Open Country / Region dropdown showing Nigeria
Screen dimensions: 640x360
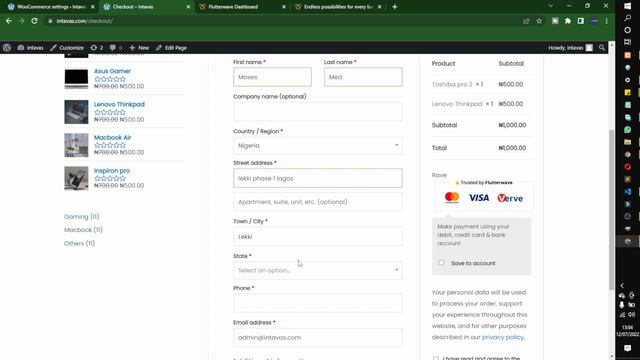click(x=318, y=146)
